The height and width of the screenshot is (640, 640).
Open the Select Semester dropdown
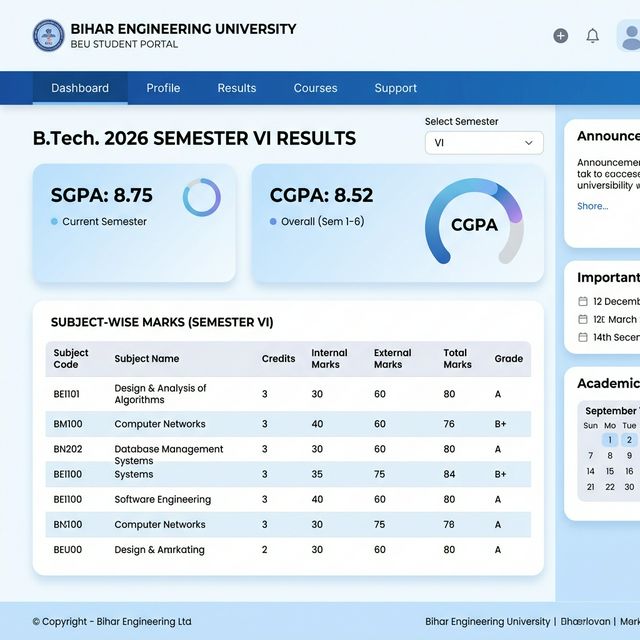484,143
